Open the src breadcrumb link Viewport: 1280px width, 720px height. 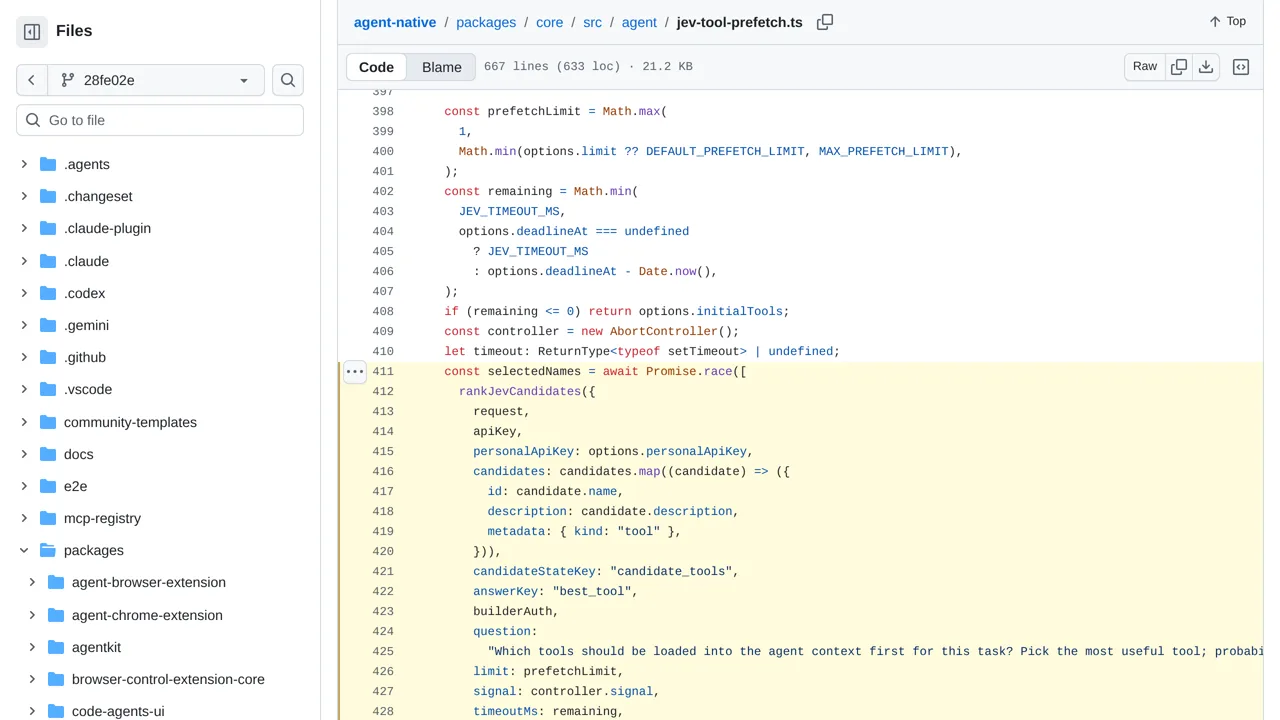(592, 22)
